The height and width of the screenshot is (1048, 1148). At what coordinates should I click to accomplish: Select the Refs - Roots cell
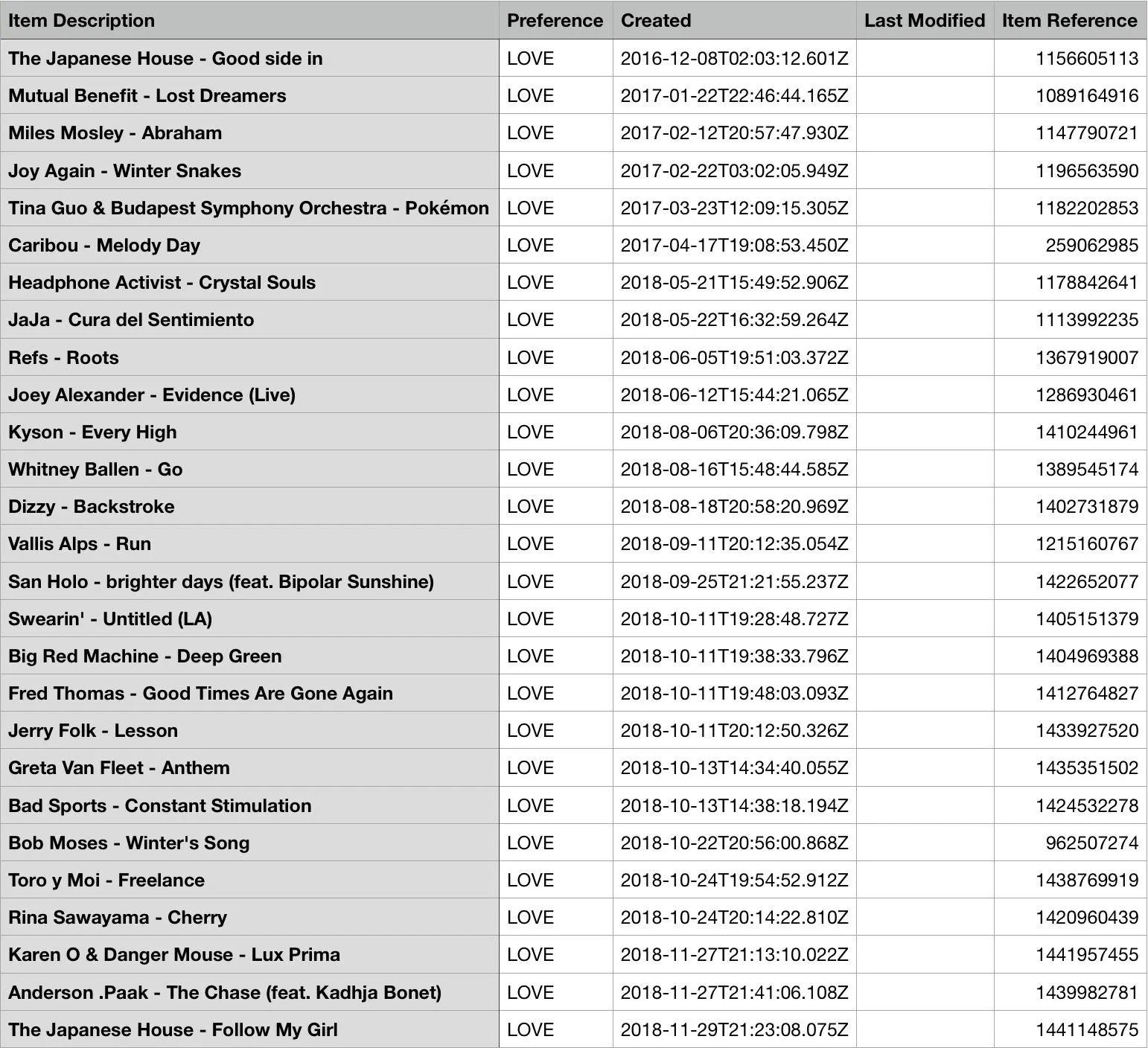(249, 357)
